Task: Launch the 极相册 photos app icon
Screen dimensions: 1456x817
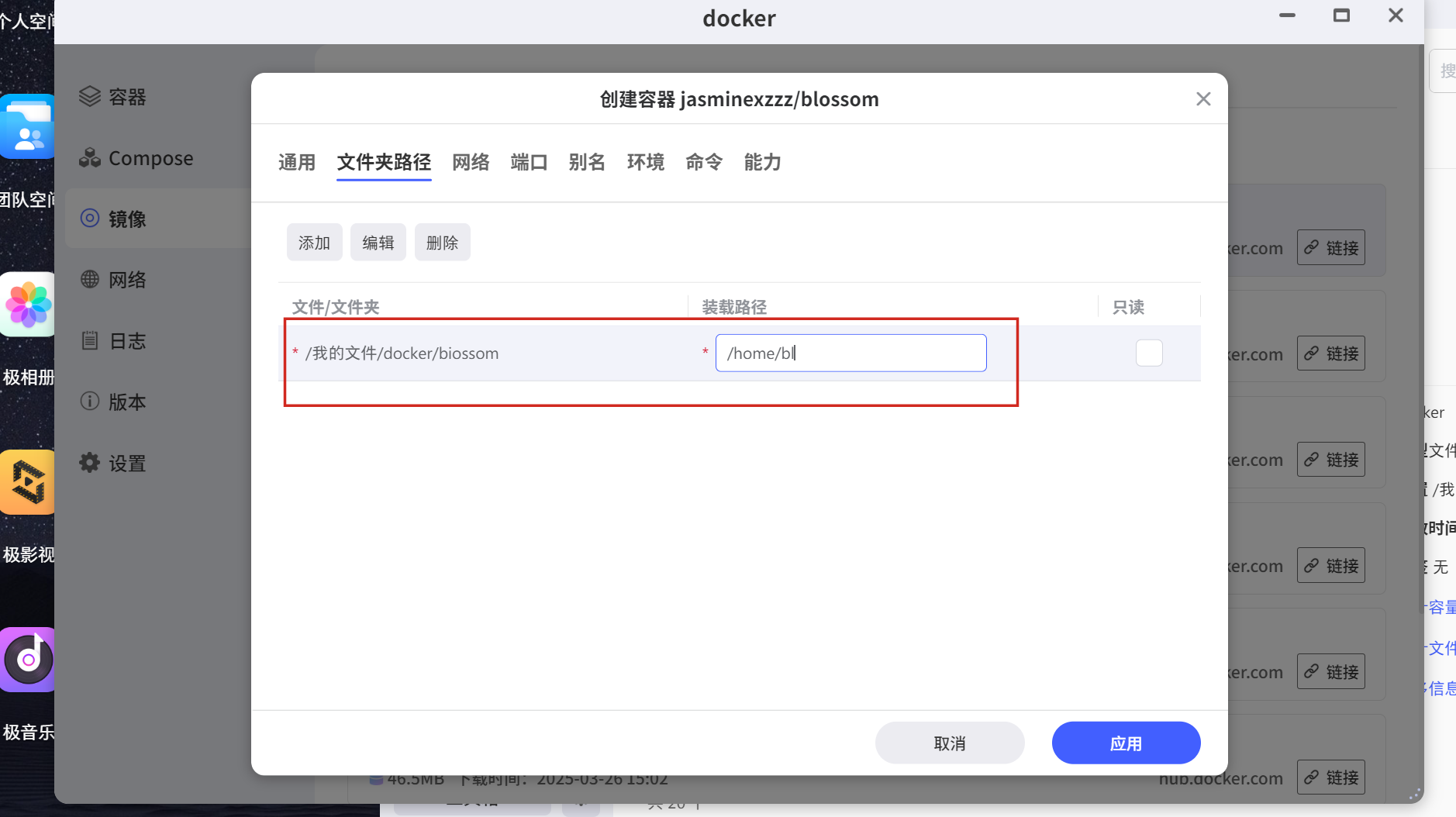Action: pyautogui.click(x=29, y=305)
